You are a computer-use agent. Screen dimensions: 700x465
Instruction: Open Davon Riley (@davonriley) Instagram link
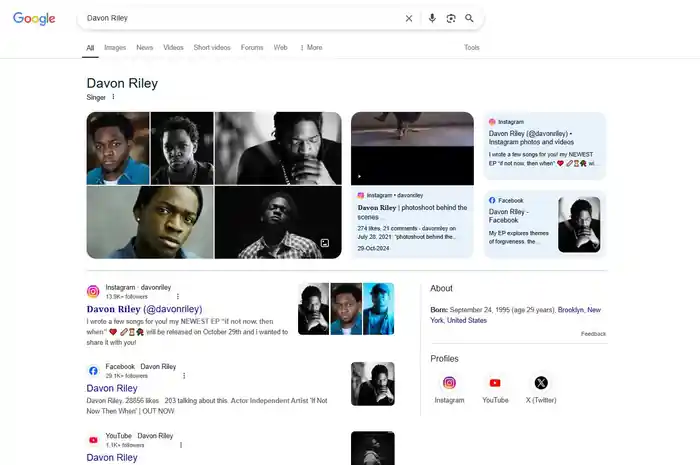(144, 309)
